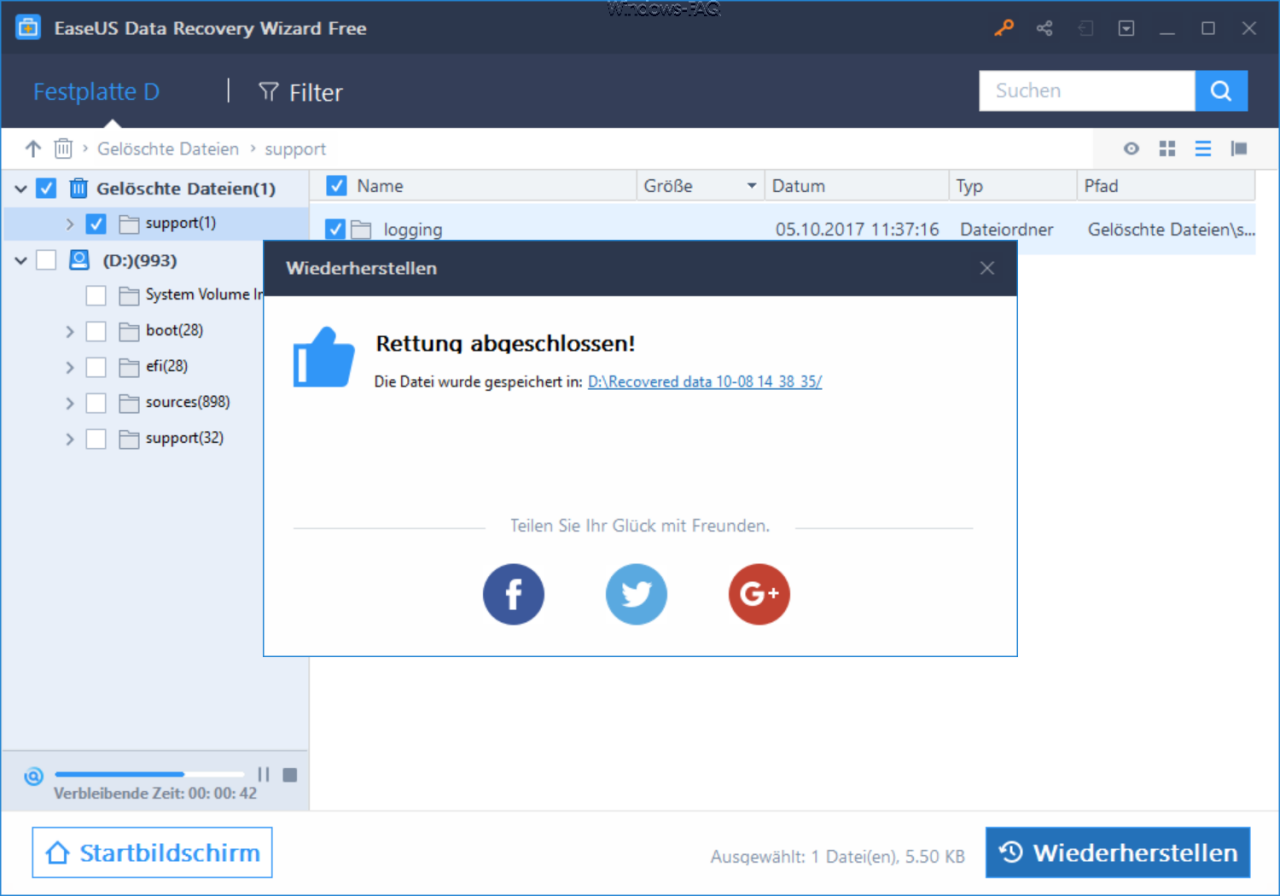The height and width of the screenshot is (896, 1280).
Task: Uncheck the logging folder checkbox
Action: point(336,230)
